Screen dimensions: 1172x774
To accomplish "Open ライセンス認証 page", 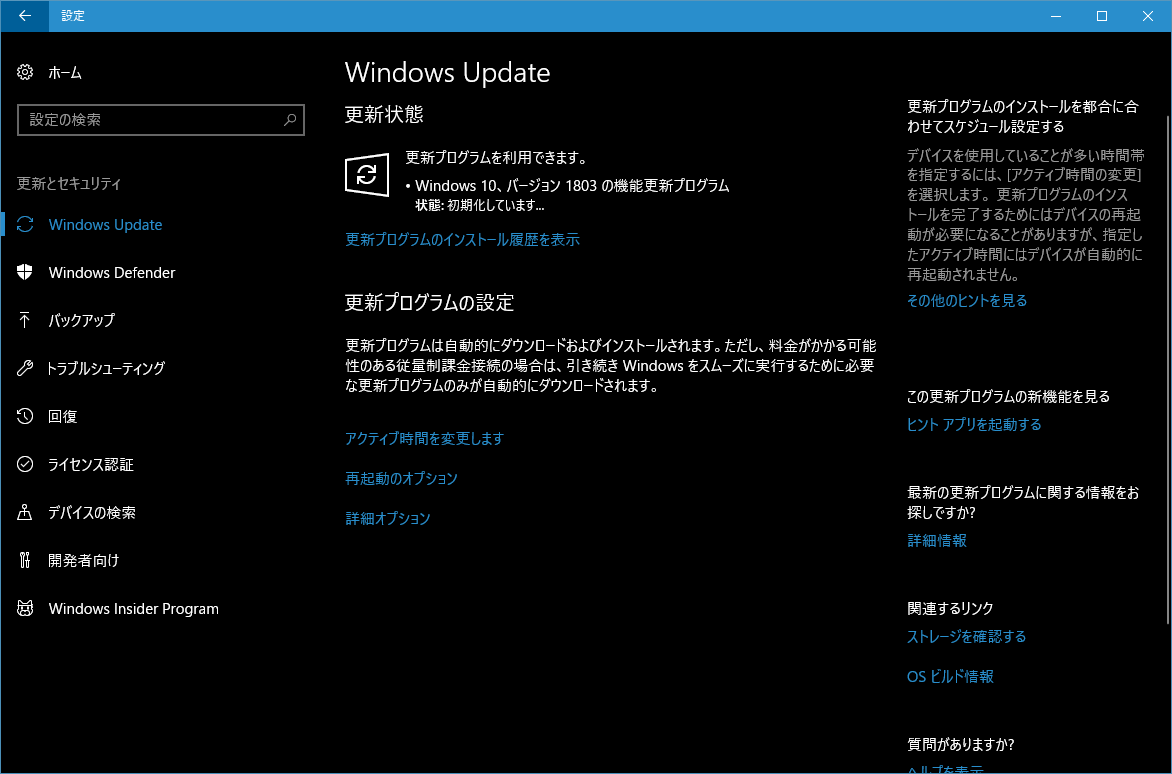I will pos(90,465).
